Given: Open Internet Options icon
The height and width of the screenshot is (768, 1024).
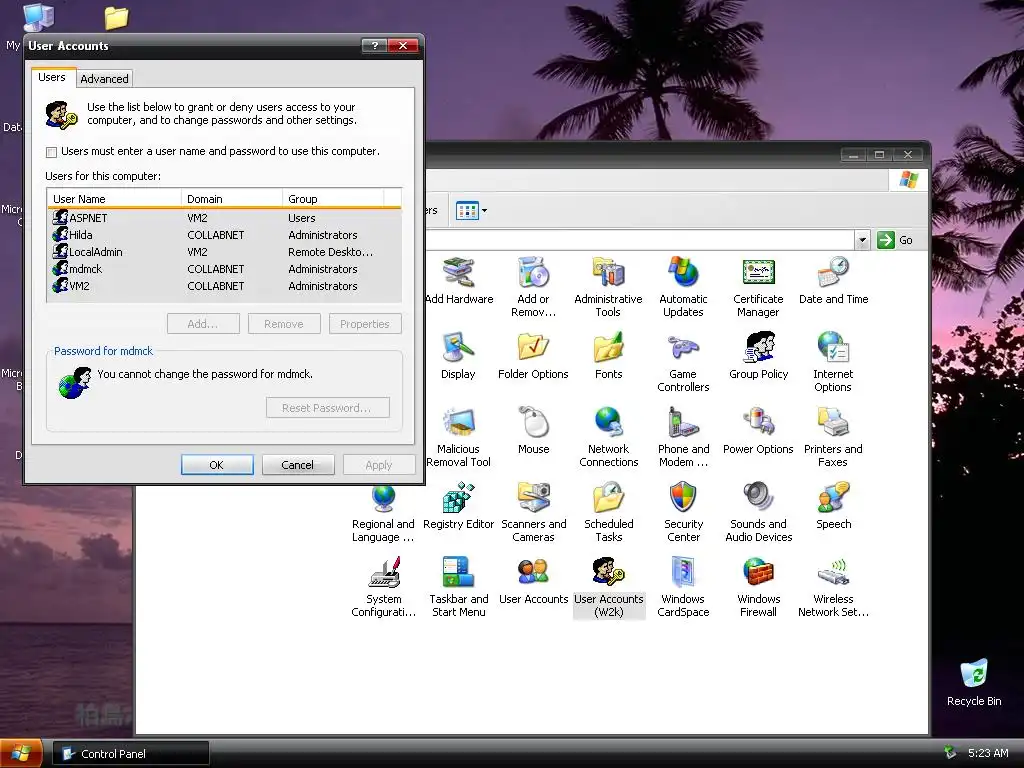Looking at the screenshot, I should point(833,362).
